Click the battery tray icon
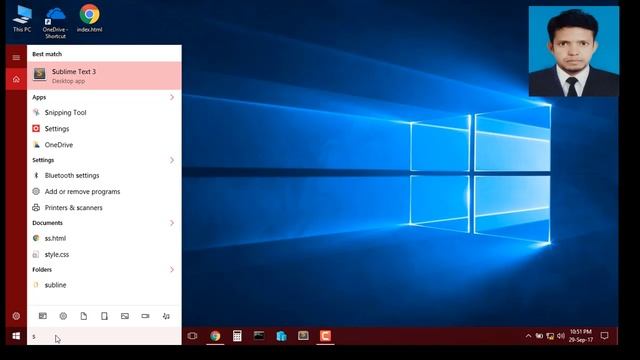This screenshot has height=360, width=640. [539, 336]
